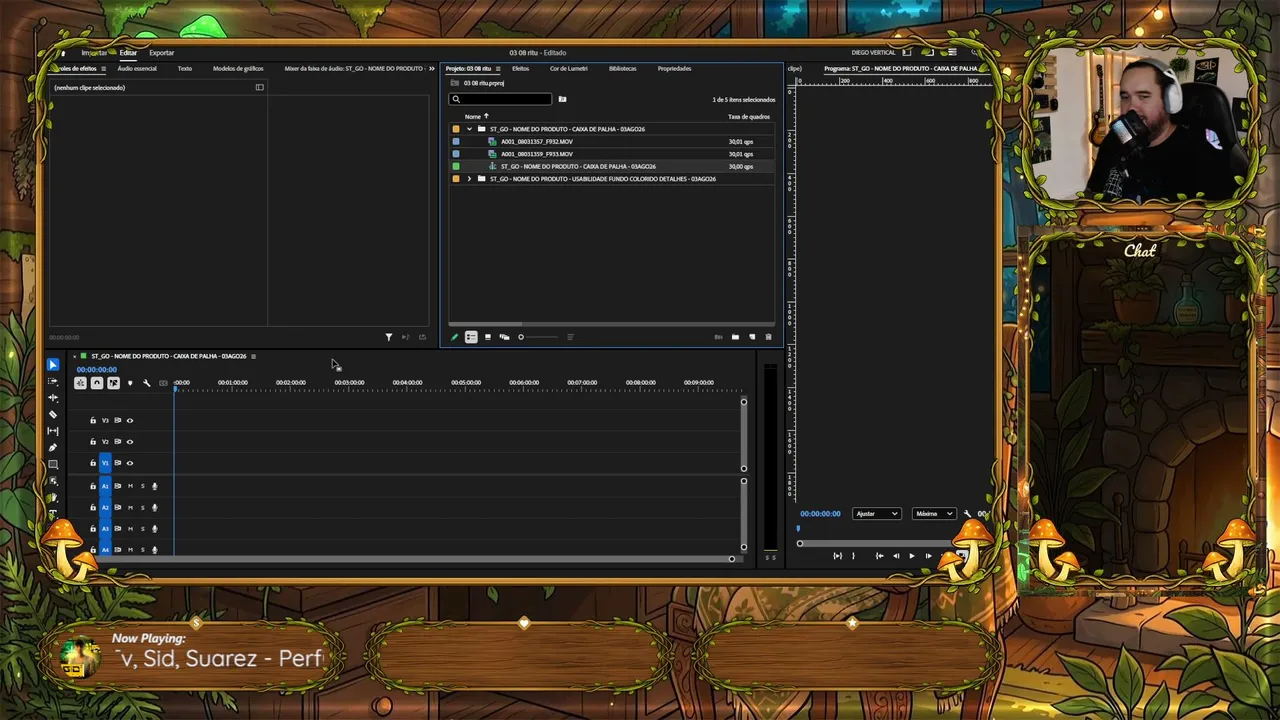Open the effect controls panel menu
The image size is (1280, 720).
[103, 69]
